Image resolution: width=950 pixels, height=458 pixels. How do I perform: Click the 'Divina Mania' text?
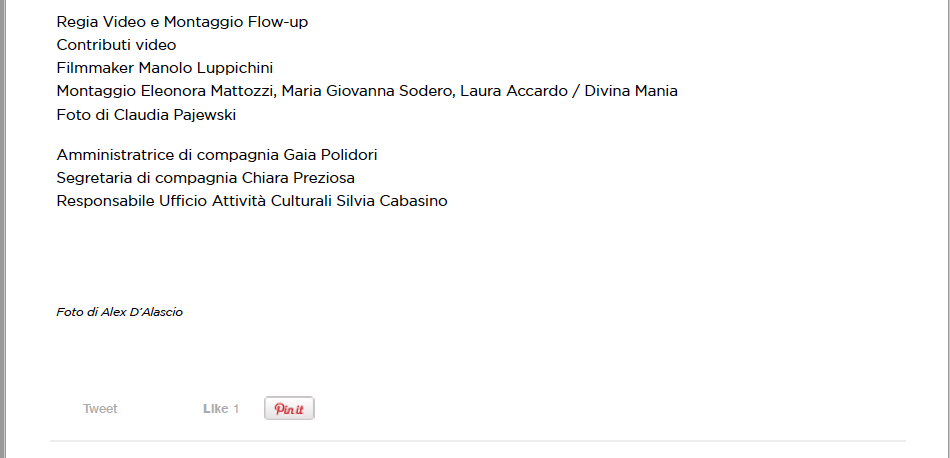(x=631, y=91)
